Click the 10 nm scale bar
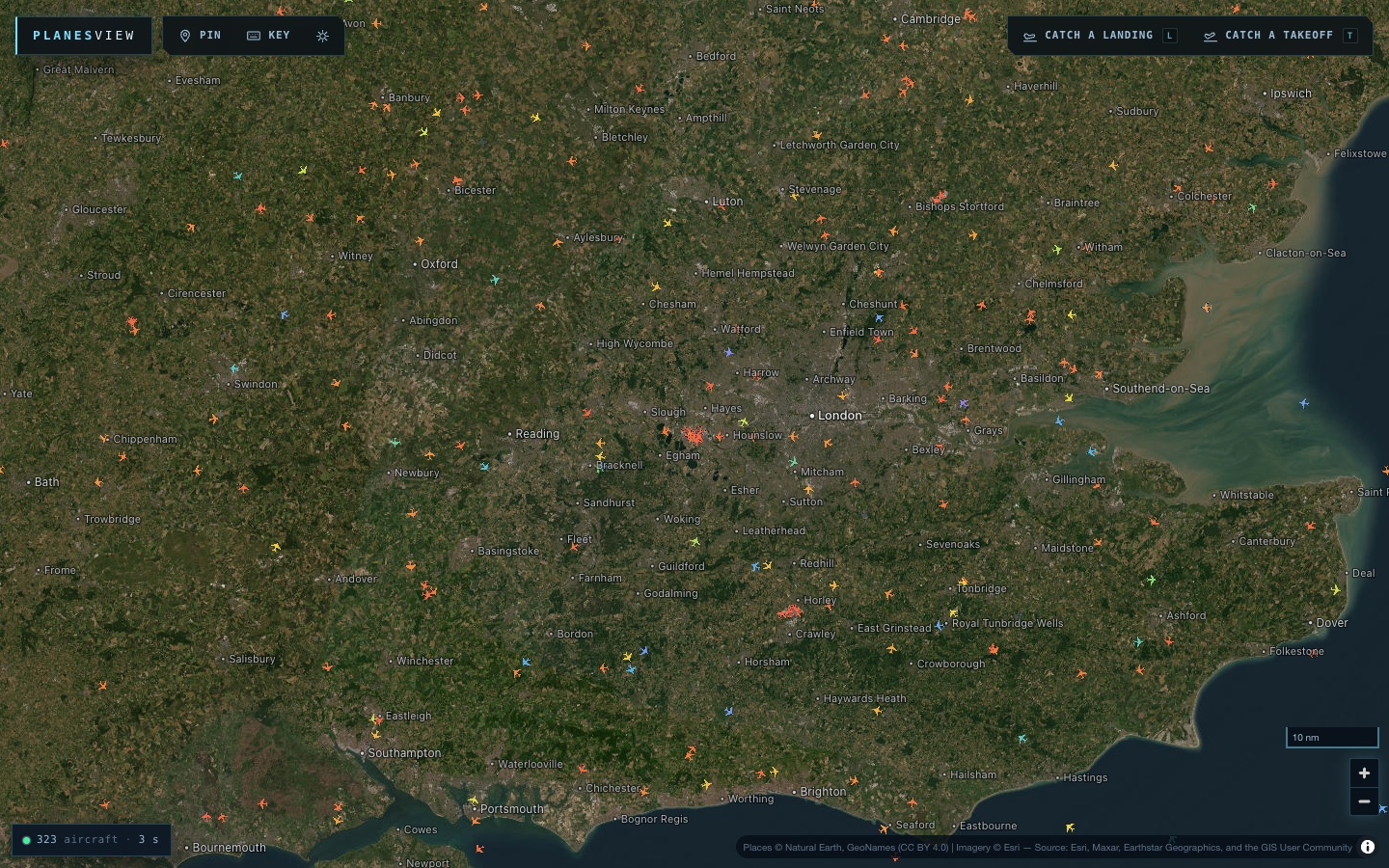The height and width of the screenshot is (868, 1389). coord(1332,738)
